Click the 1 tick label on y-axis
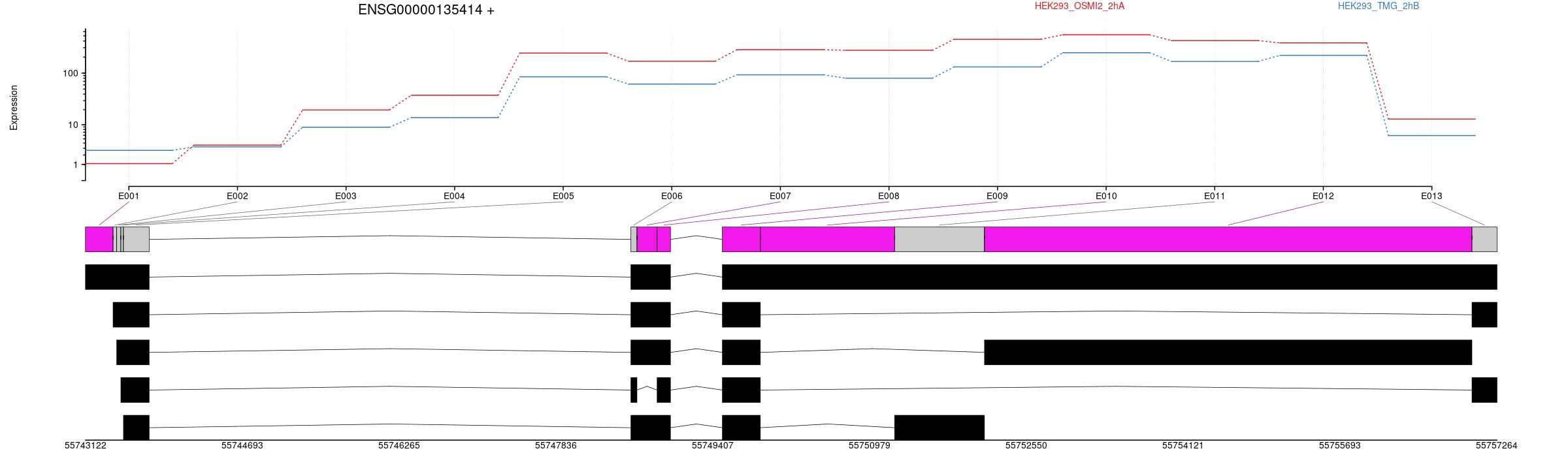Viewport: 1568px width, 457px height. 75,165
